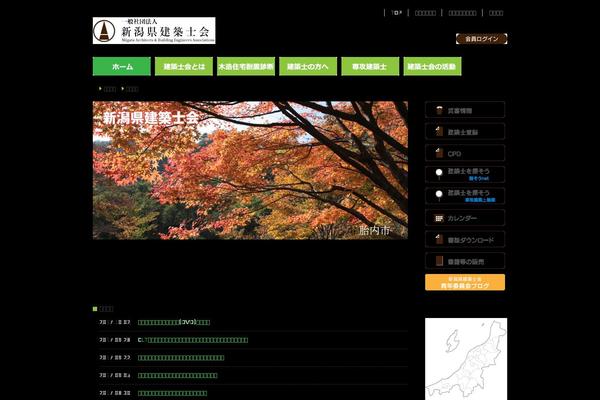The width and height of the screenshot is (600, 400).
Task: Open the 建築士会の活動 navigation tab
Action: click(432, 67)
